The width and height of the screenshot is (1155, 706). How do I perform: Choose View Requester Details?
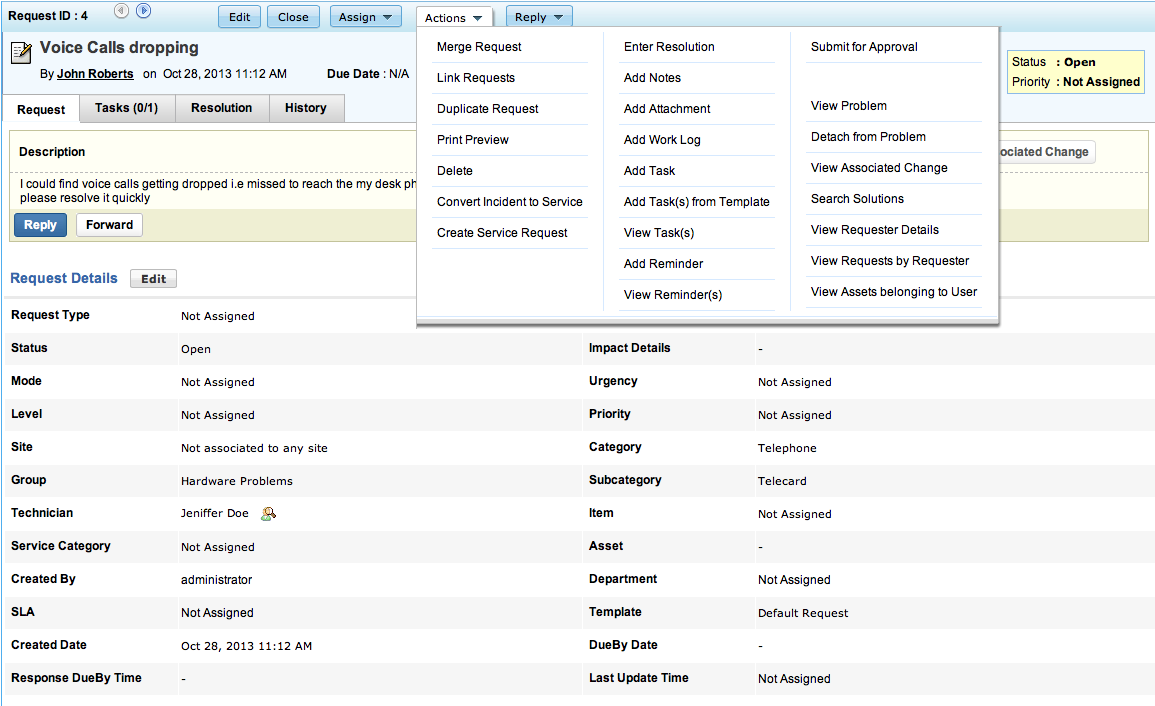pyautogui.click(x=874, y=229)
